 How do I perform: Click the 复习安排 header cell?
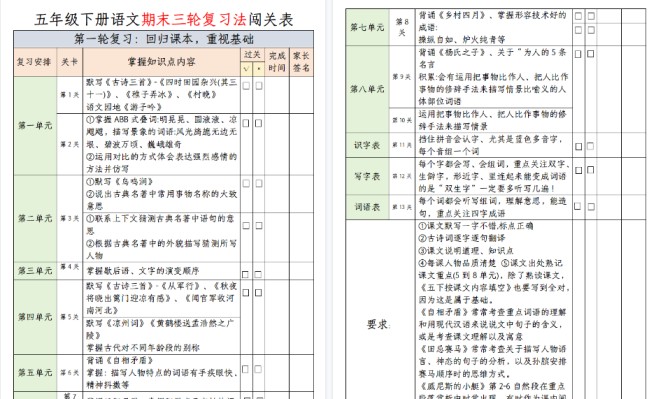point(35,62)
